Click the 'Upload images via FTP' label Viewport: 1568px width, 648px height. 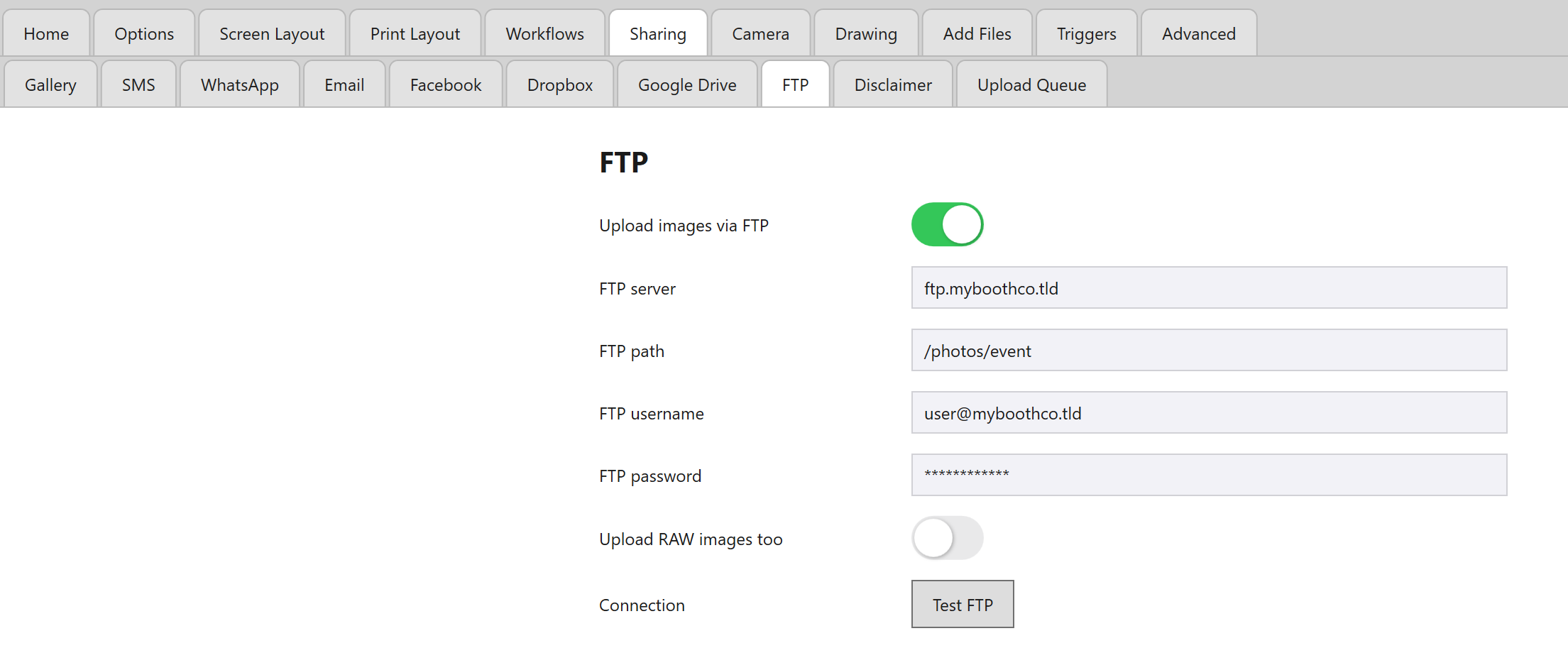(684, 226)
